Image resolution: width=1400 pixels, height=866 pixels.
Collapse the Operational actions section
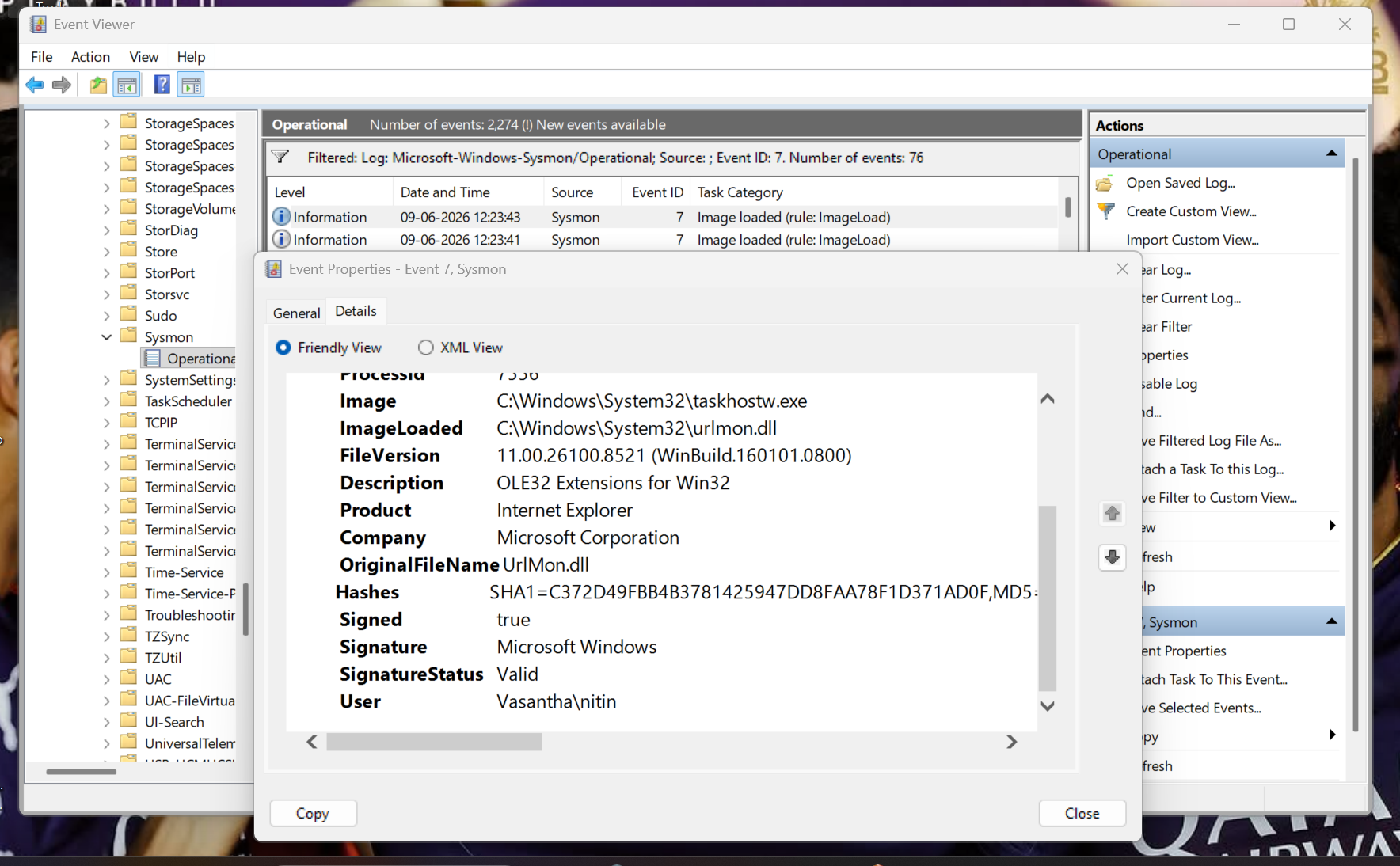(x=1332, y=154)
